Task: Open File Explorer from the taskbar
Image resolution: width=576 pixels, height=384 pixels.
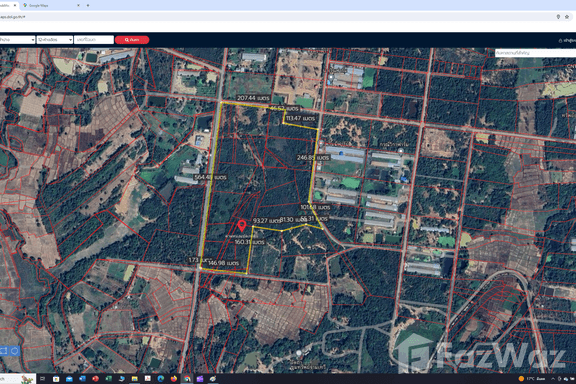Action: point(134,379)
